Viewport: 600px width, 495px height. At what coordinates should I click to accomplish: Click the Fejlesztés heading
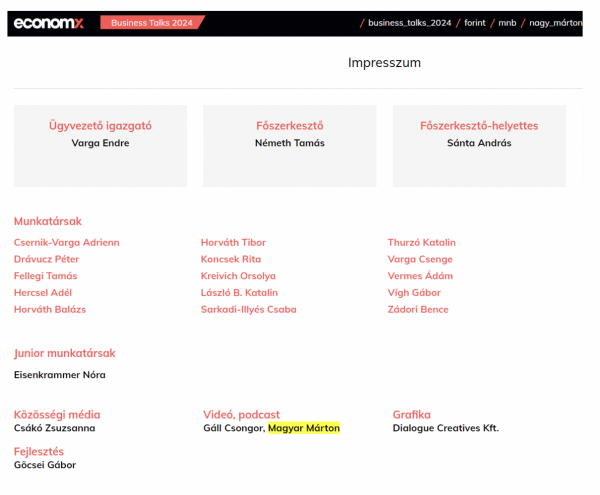point(39,452)
